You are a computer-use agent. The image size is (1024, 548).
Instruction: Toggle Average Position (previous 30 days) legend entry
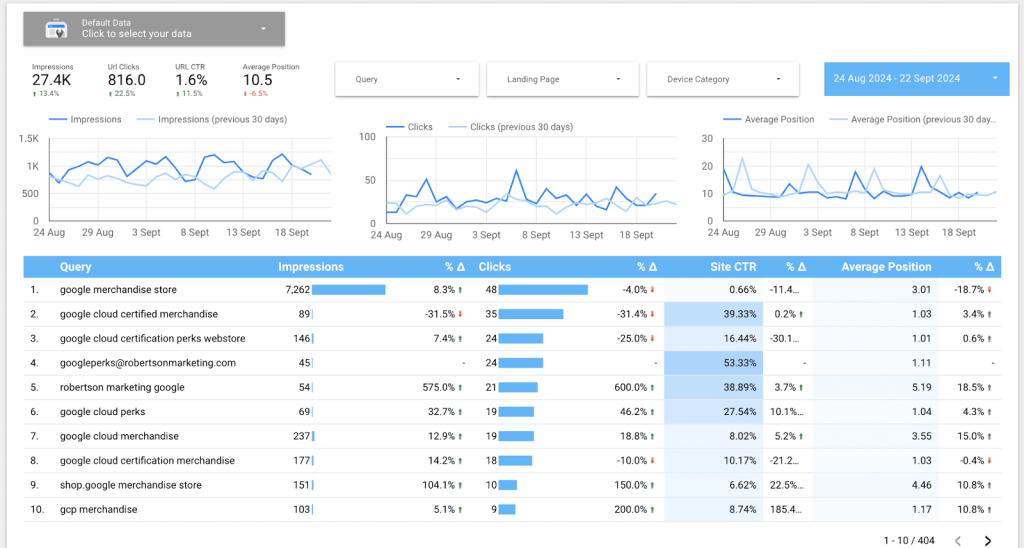point(913,120)
